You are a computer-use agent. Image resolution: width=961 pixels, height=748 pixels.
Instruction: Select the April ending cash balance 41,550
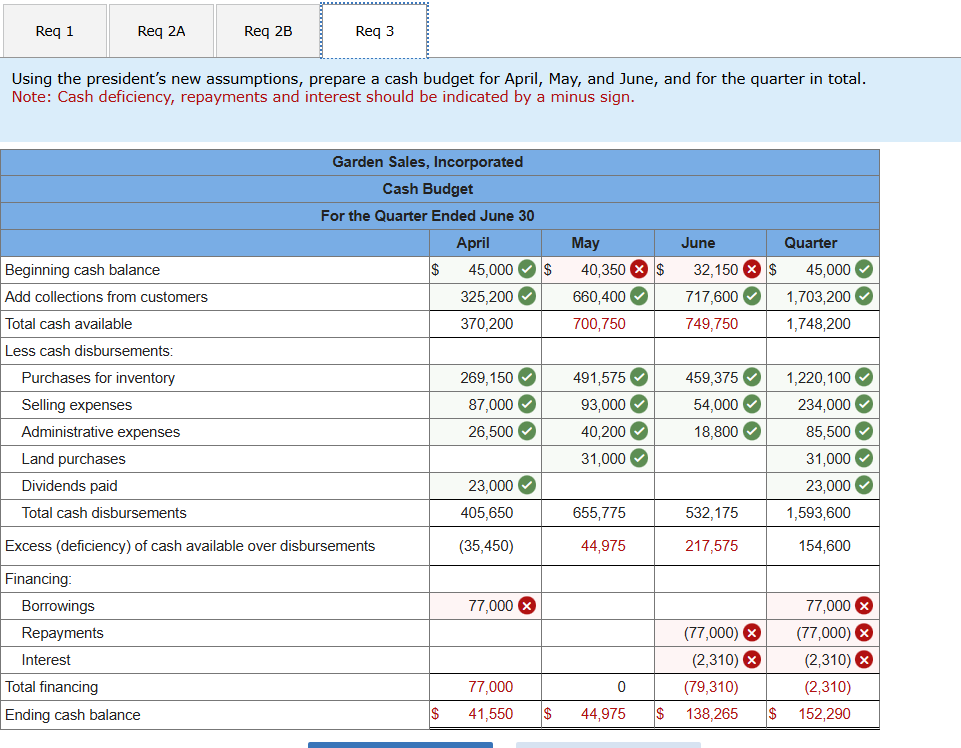coord(490,714)
